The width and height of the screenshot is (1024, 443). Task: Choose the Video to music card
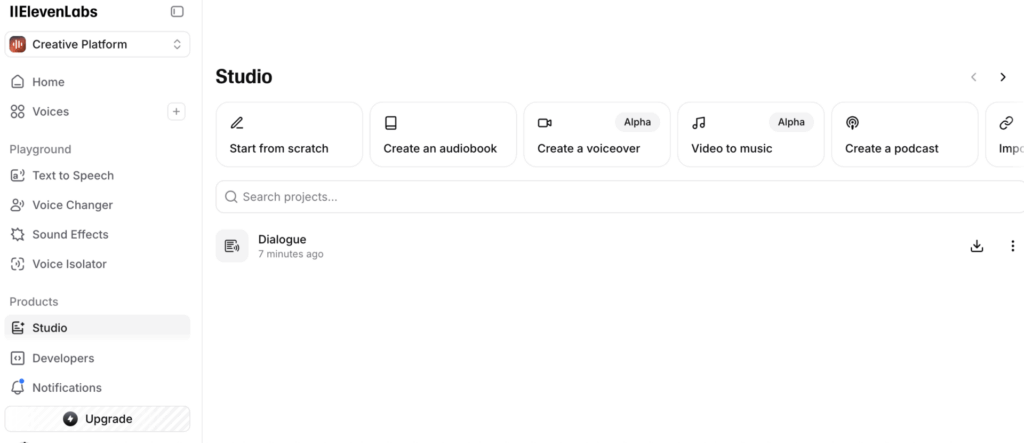click(750, 135)
